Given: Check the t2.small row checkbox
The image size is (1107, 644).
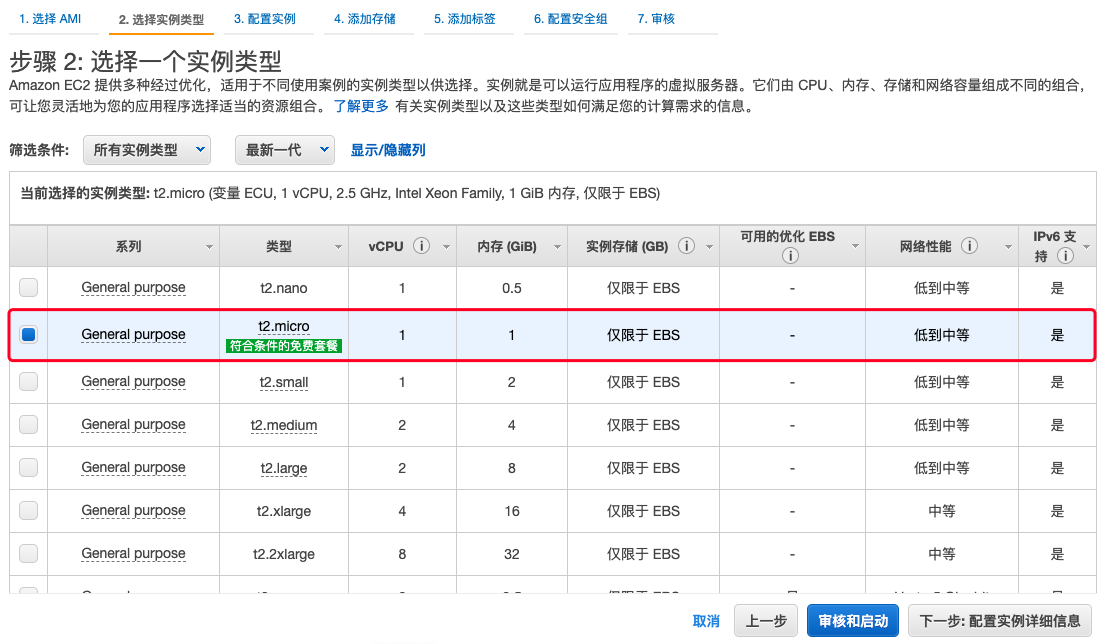Looking at the screenshot, I should (x=28, y=381).
